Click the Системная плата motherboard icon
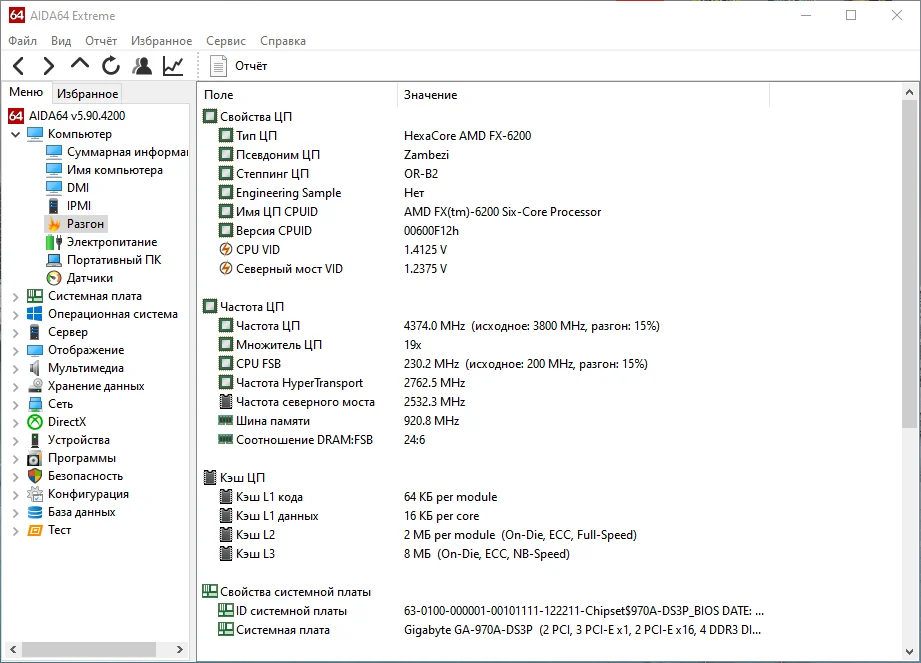 point(35,296)
